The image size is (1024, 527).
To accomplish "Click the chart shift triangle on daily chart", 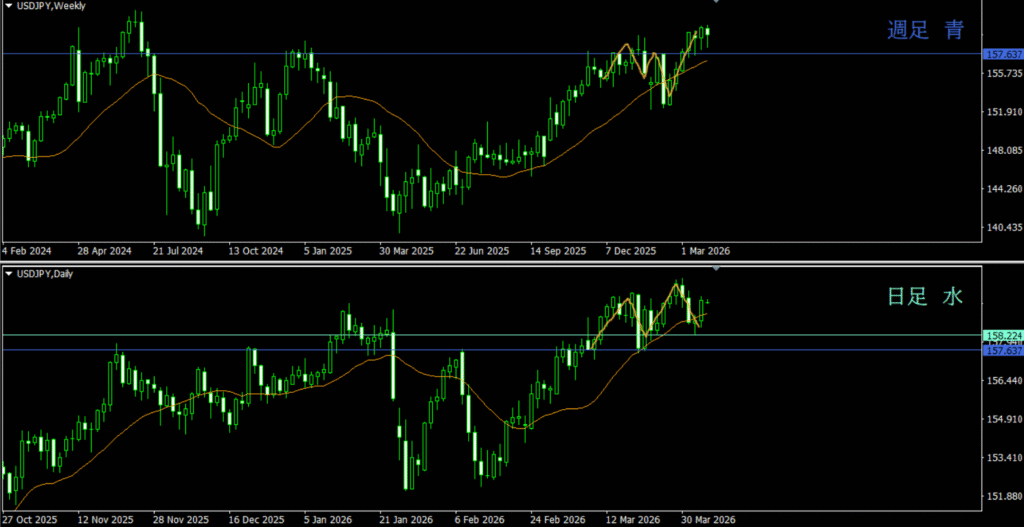I will 715,269.
